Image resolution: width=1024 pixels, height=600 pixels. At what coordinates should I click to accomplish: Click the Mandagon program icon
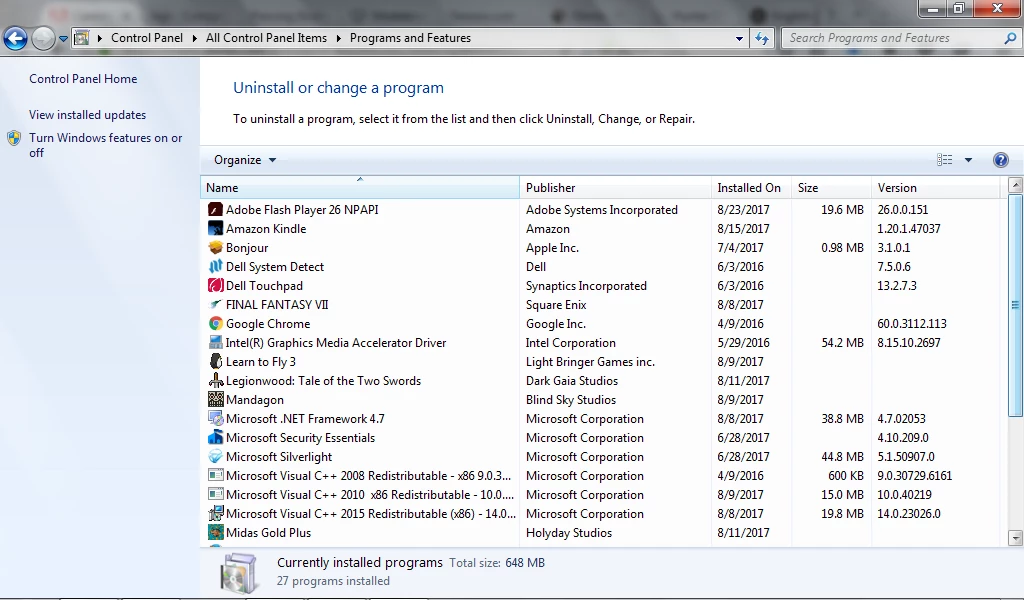click(x=216, y=399)
